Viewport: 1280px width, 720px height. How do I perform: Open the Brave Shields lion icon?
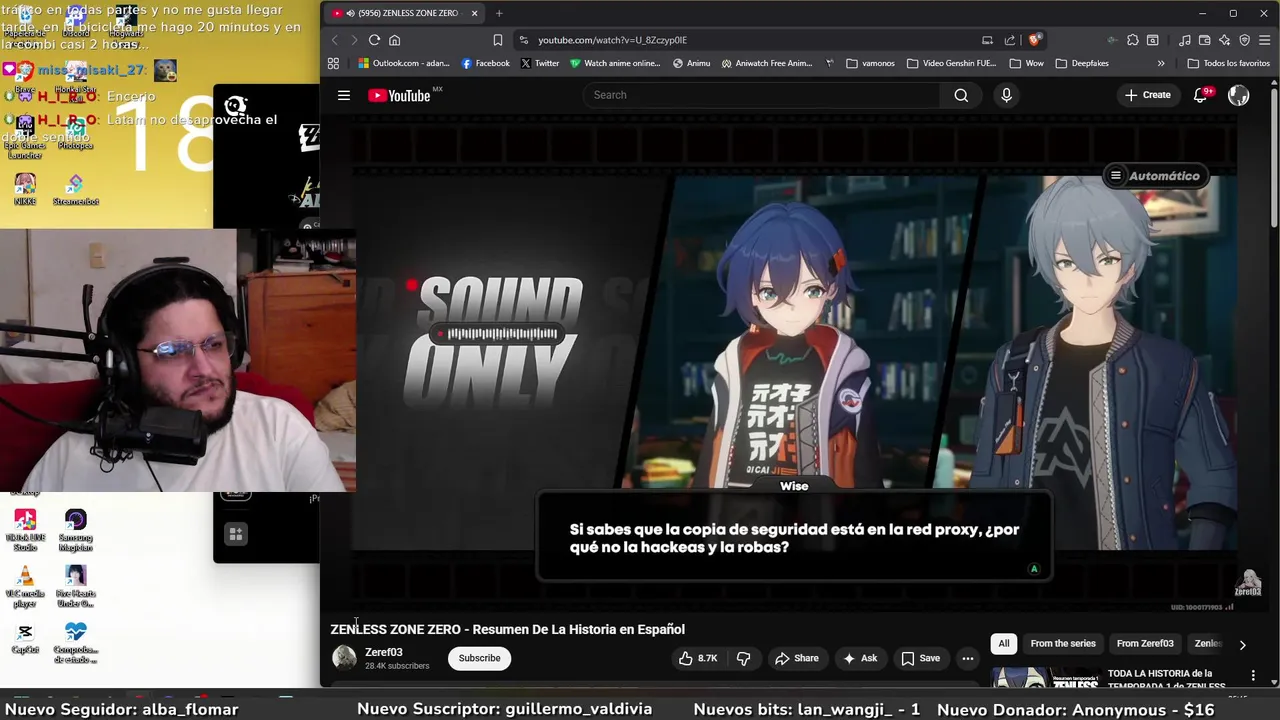tap(1034, 40)
